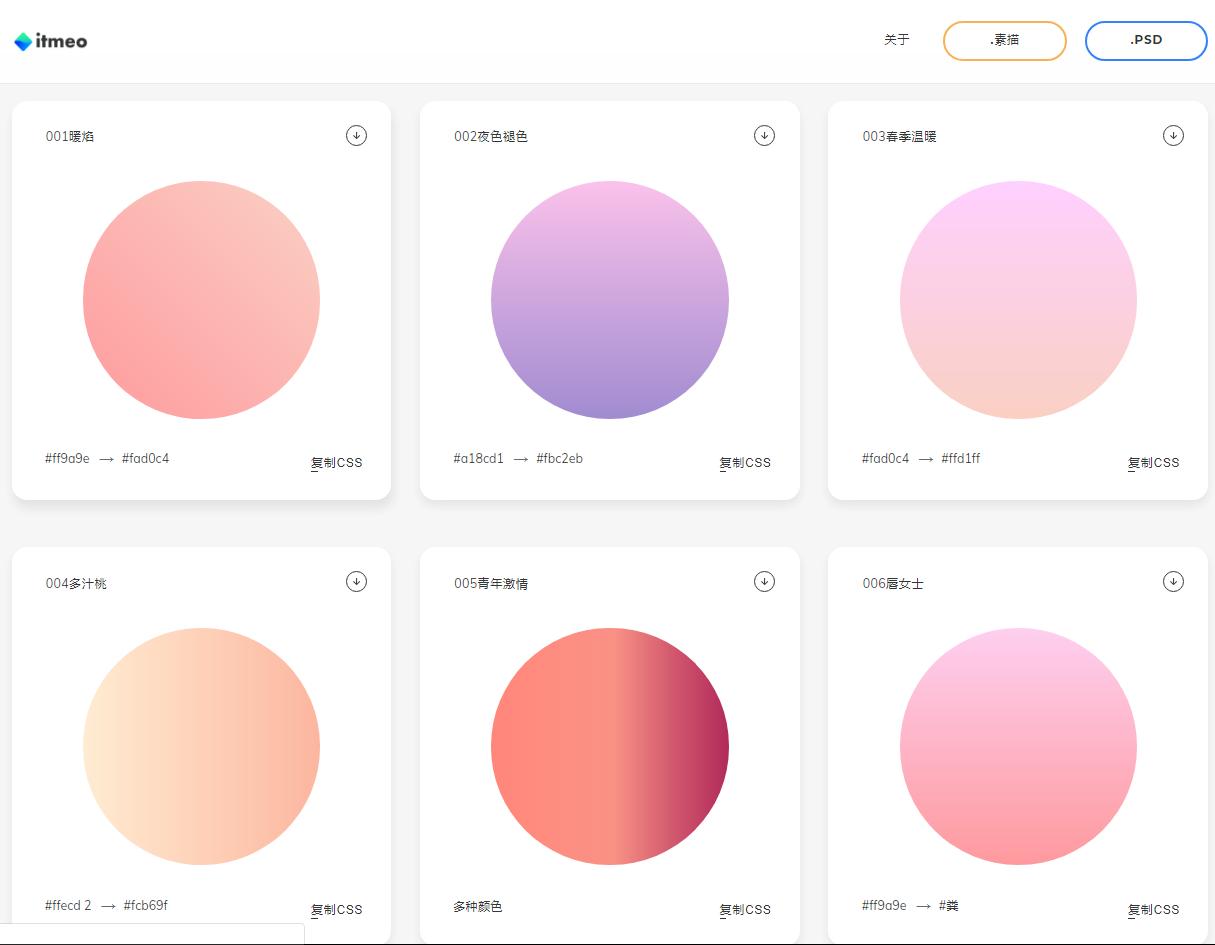Screen dimensions: 1215x945
Task: Select the 005青年激情 red gradient circle
Action: (609, 746)
